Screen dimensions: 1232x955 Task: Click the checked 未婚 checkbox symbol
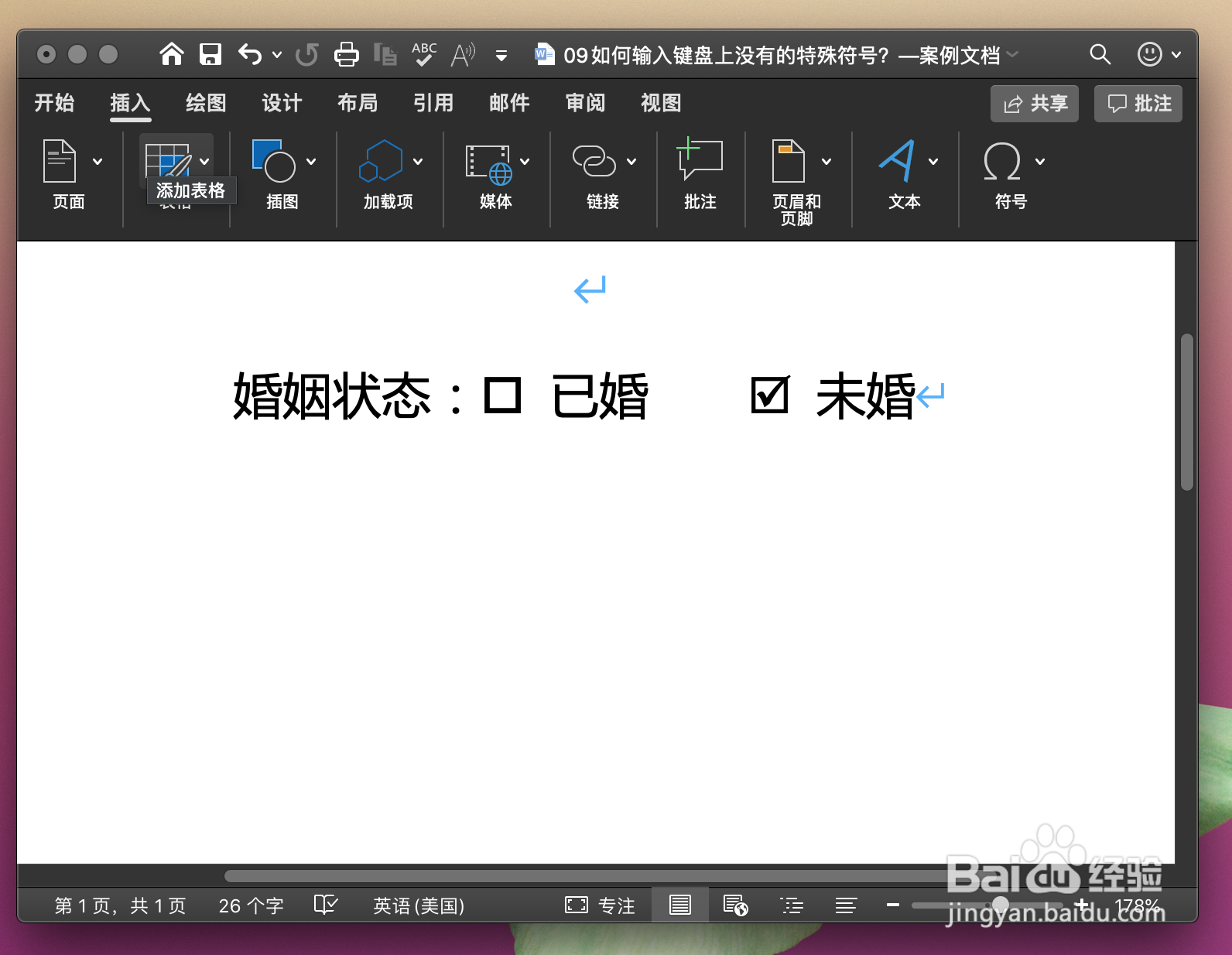click(771, 395)
